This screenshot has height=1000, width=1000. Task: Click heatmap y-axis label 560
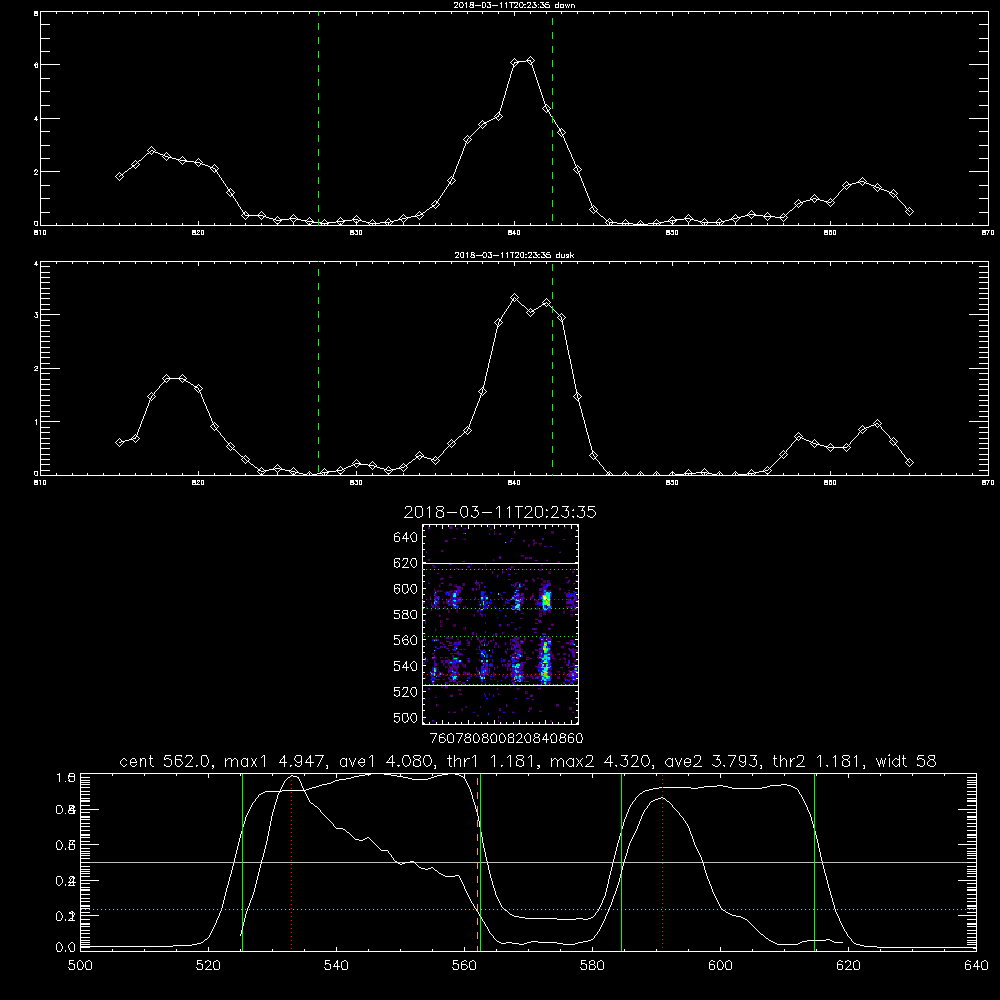click(405, 640)
